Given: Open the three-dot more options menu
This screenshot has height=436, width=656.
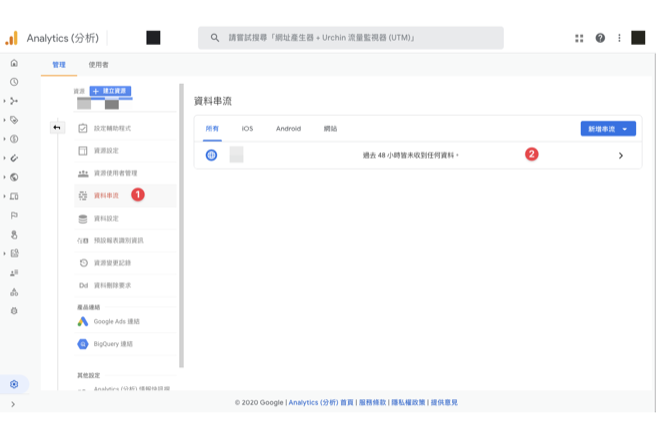Looking at the screenshot, I should tap(619, 38).
